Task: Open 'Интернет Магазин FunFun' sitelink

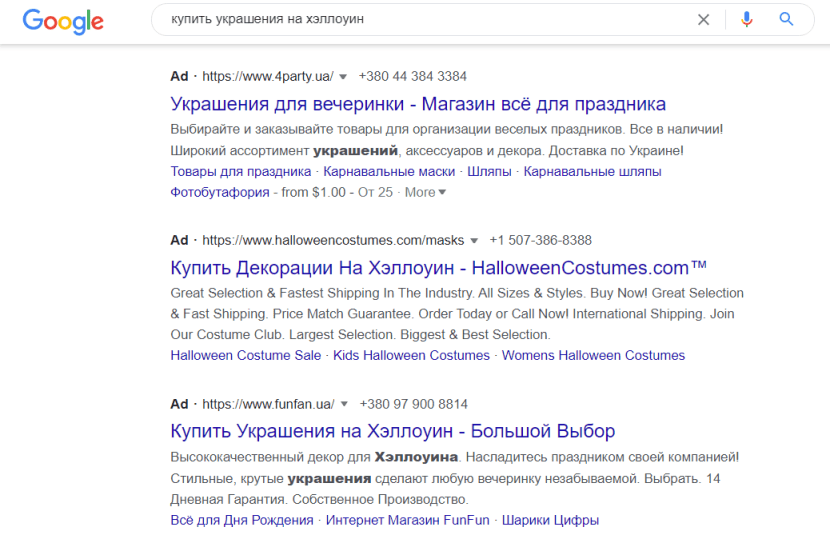Action: click(x=408, y=520)
